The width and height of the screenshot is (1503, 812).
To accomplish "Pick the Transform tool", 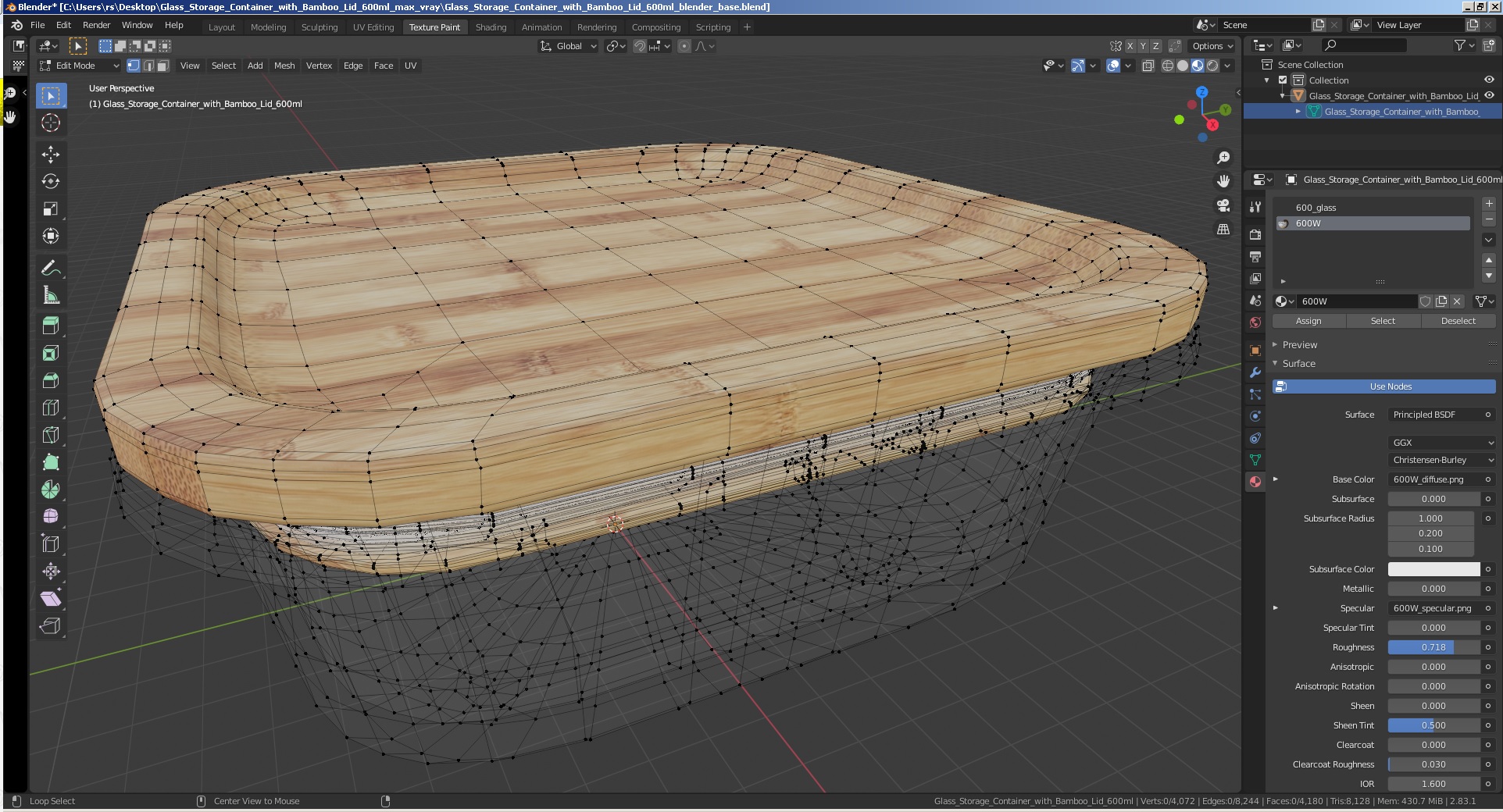I will point(51,236).
